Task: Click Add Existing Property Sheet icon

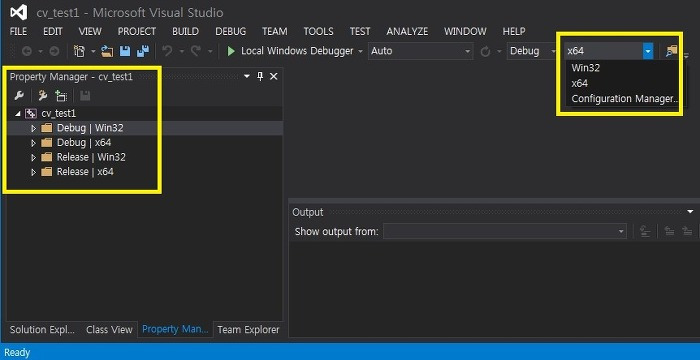Action: (61, 96)
